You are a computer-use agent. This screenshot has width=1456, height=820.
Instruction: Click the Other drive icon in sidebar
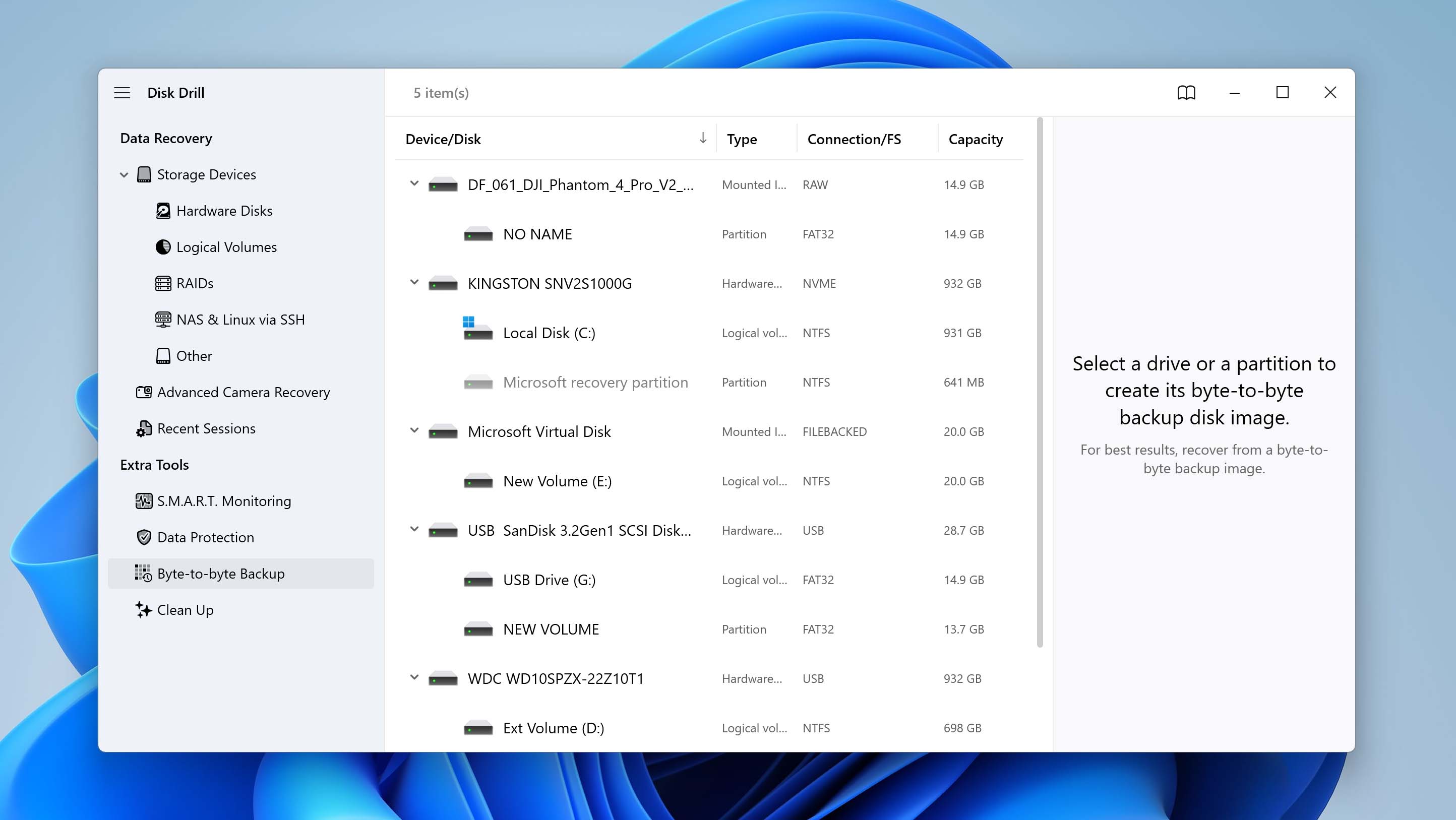pos(163,356)
